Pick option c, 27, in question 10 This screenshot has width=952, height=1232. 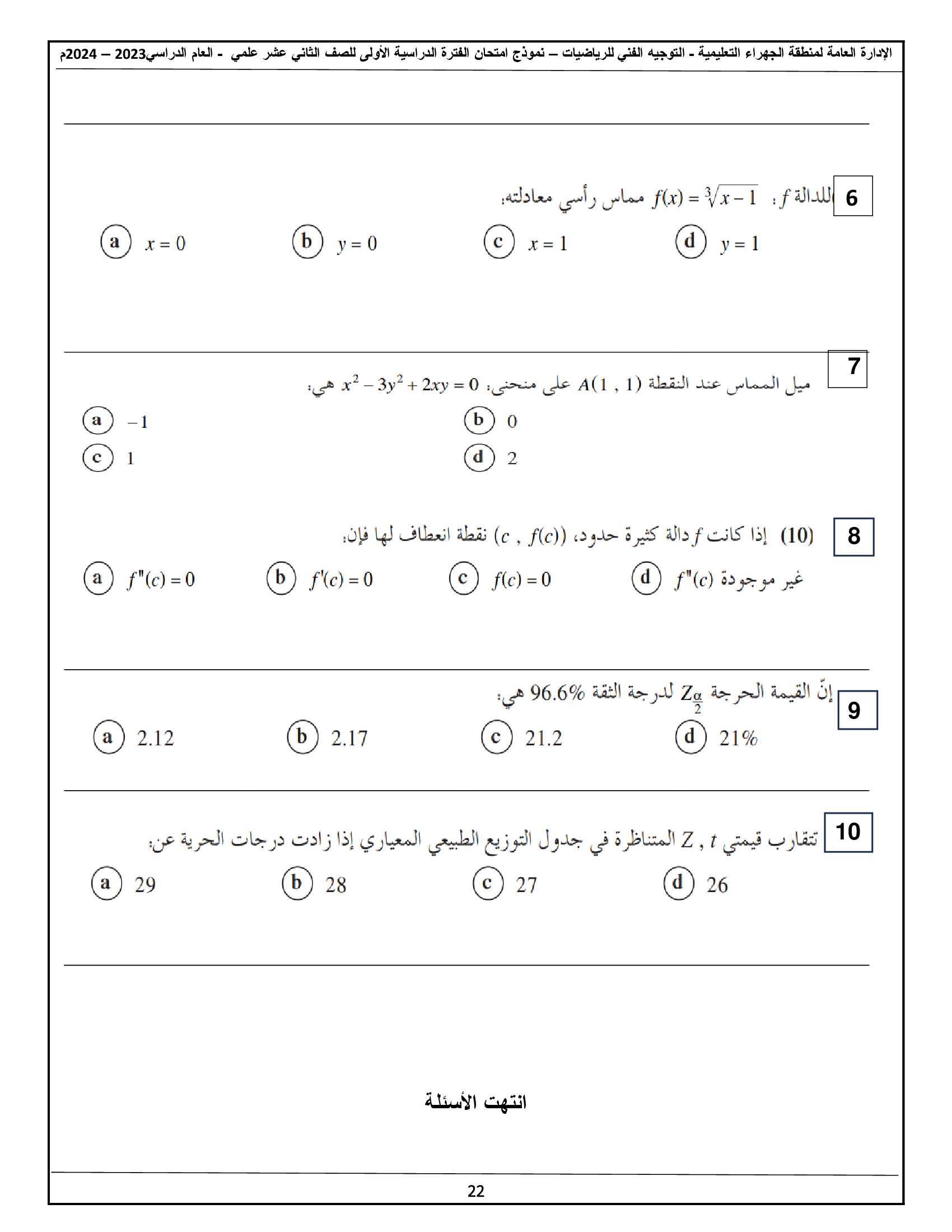click(488, 883)
